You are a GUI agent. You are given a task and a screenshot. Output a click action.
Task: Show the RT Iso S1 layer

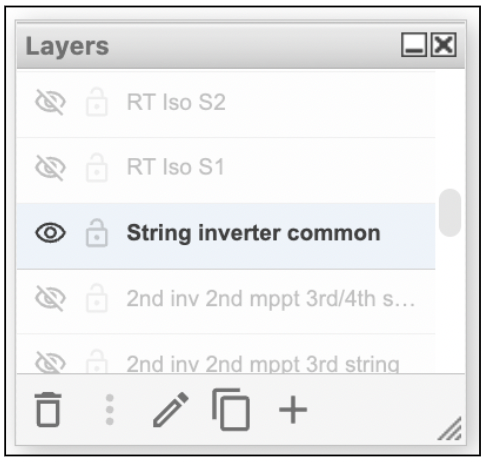coord(50,167)
